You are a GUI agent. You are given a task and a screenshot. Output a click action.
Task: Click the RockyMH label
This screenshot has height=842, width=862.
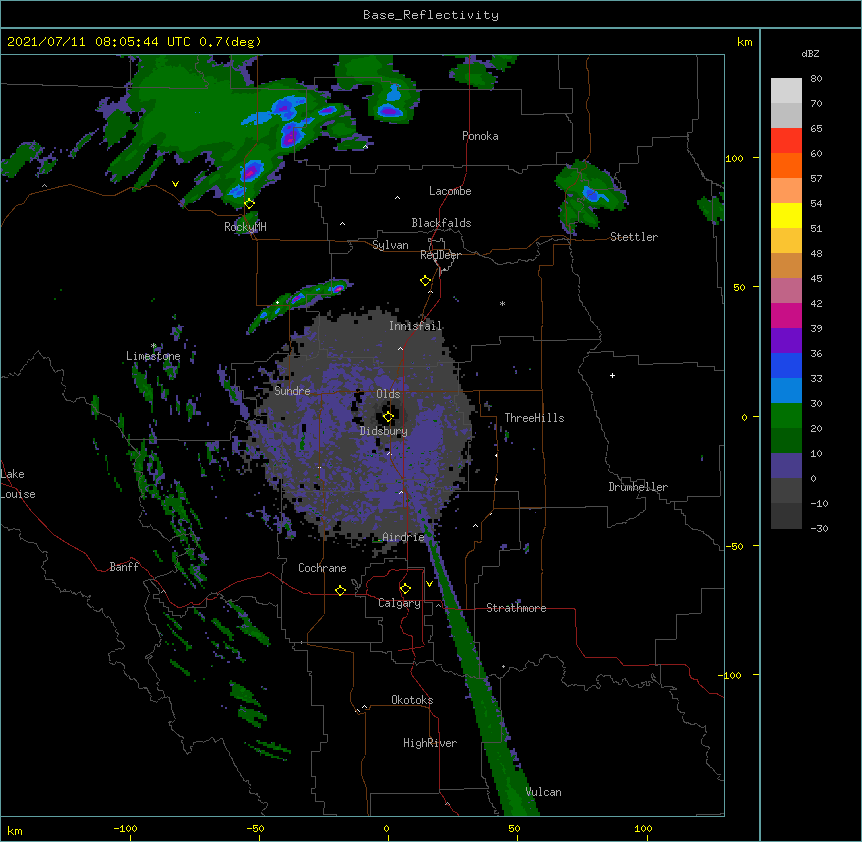click(x=245, y=227)
